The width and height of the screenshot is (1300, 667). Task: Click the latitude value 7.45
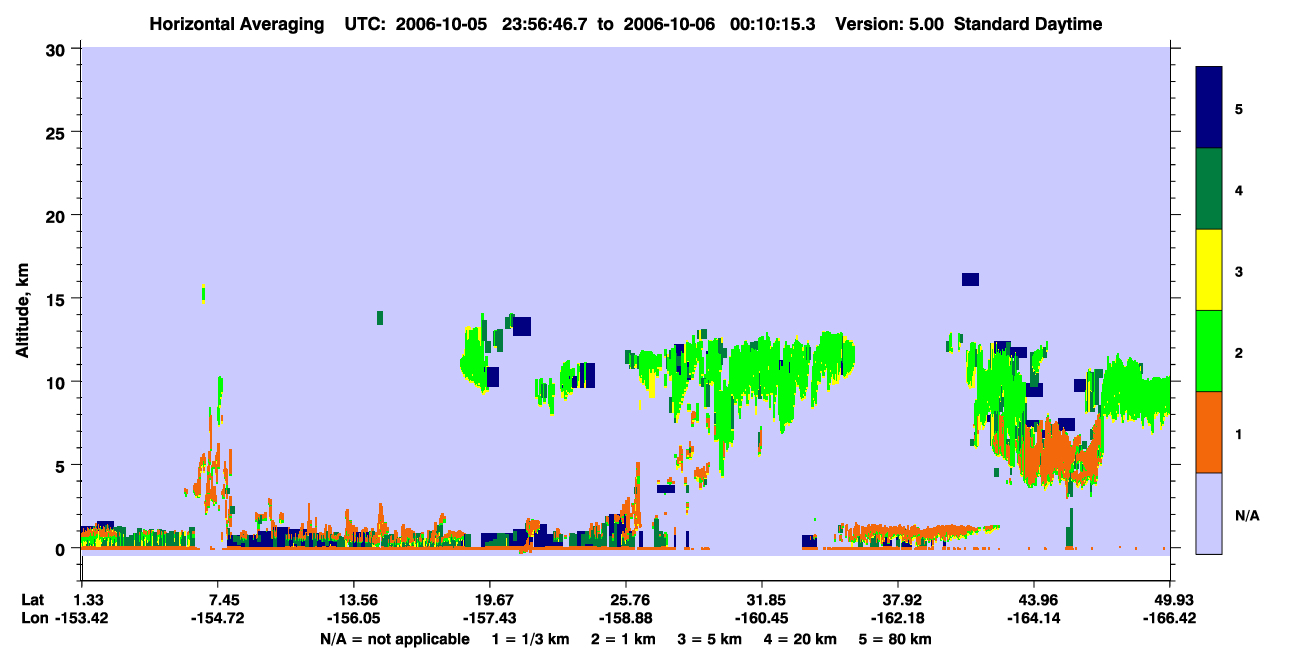[217, 600]
